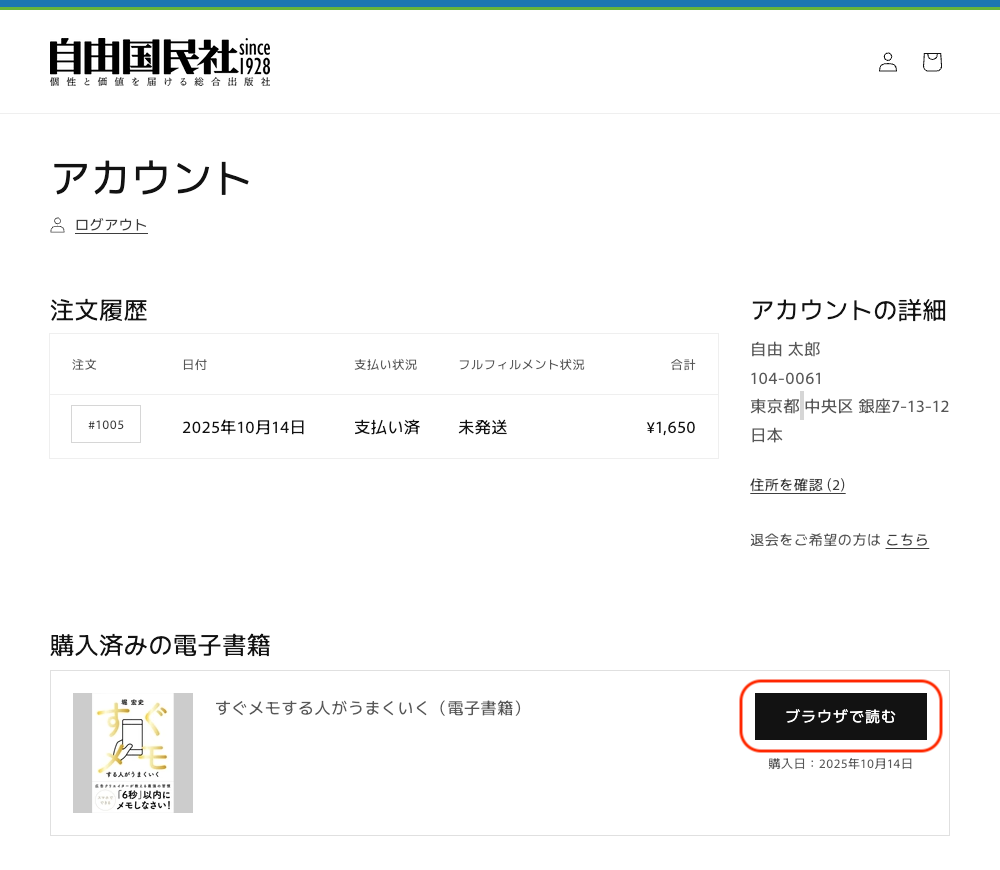The height and width of the screenshot is (870, 1000).
Task: Click the order total ¥1,650
Action: (671, 427)
